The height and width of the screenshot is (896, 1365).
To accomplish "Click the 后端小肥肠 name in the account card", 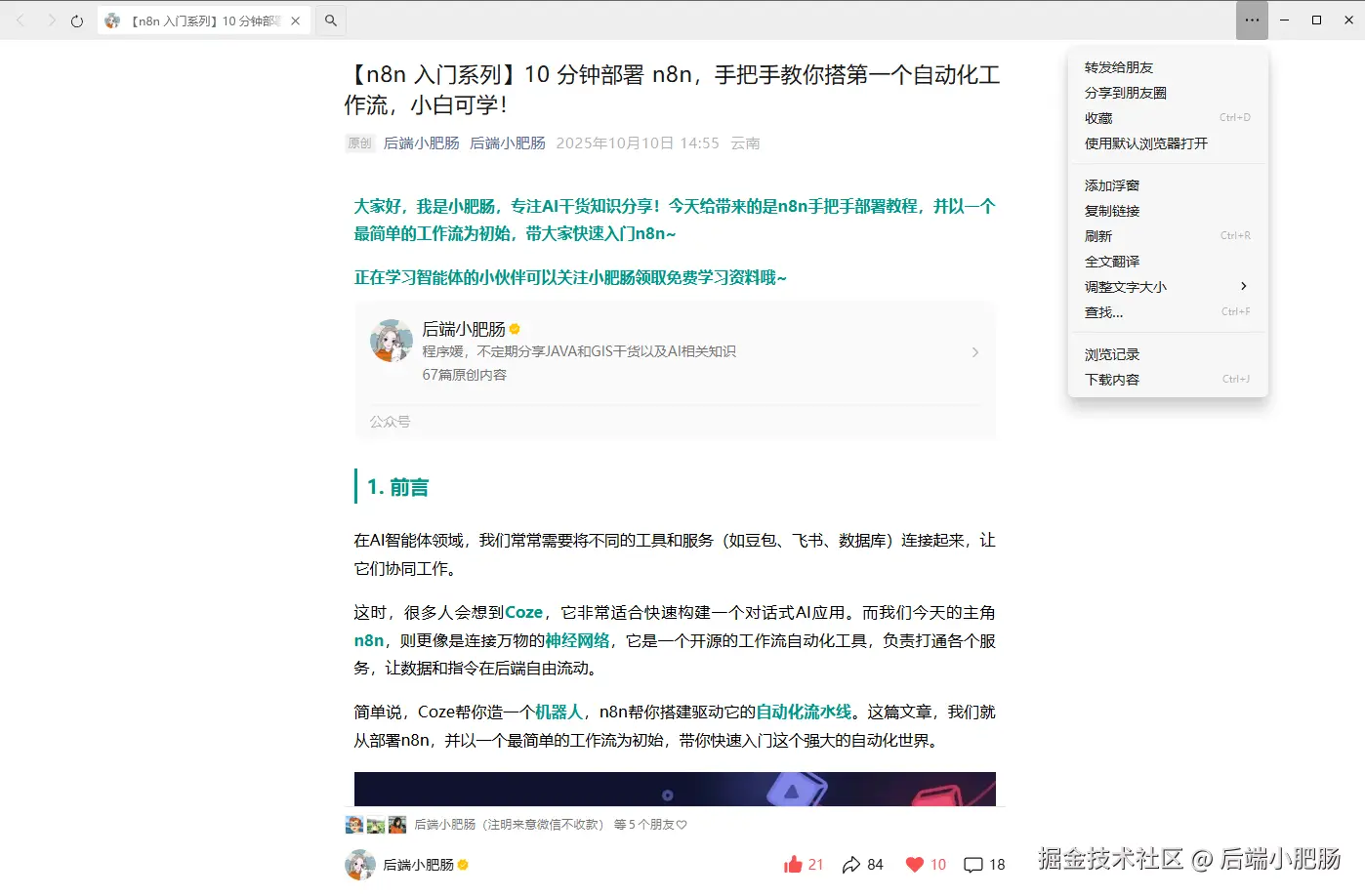I will point(464,329).
